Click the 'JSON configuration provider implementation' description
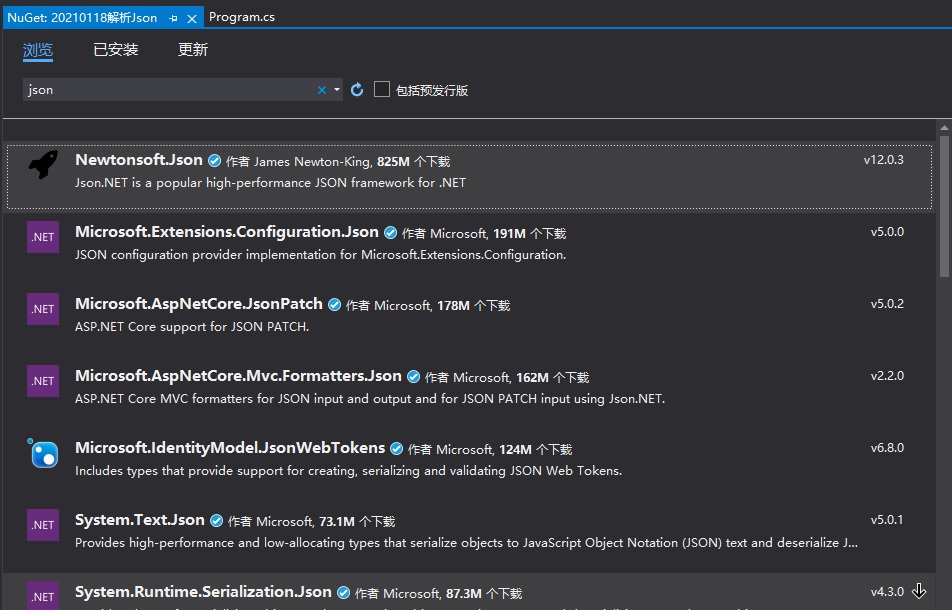This screenshot has width=952, height=610. coord(321,255)
